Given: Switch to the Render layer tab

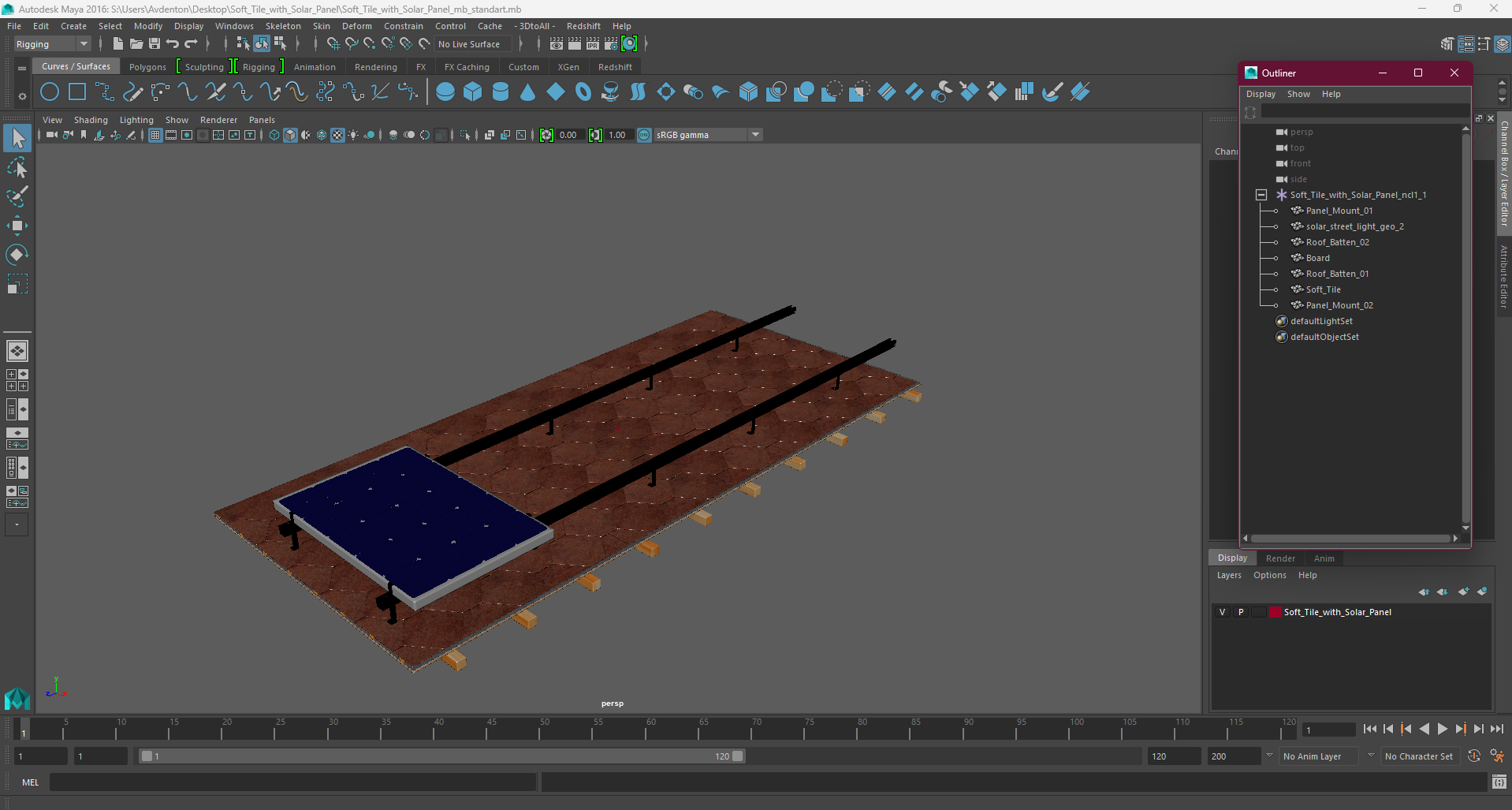Looking at the screenshot, I should tap(1280, 558).
